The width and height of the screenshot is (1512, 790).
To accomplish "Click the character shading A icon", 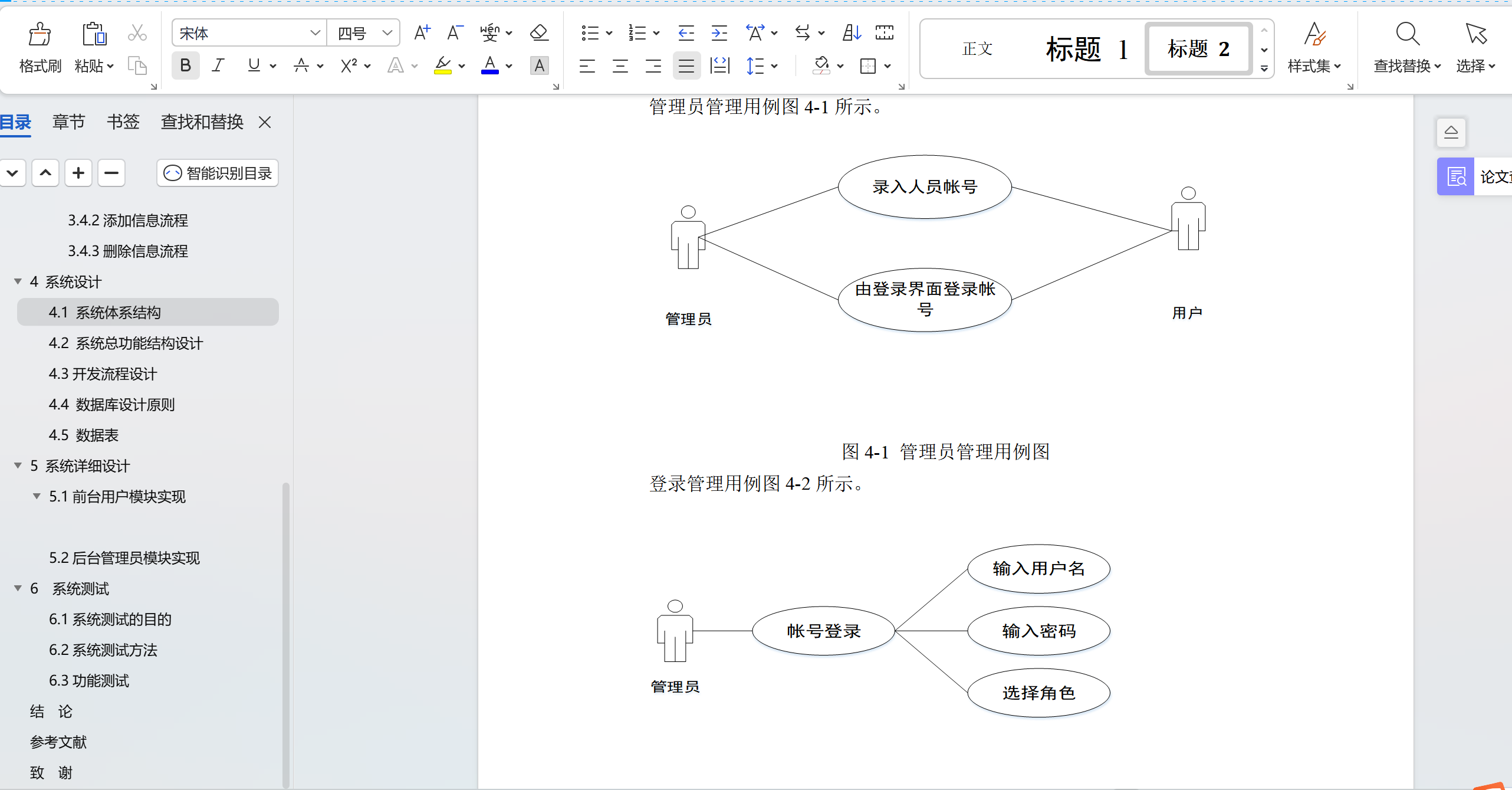I will (x=539, y=65).
